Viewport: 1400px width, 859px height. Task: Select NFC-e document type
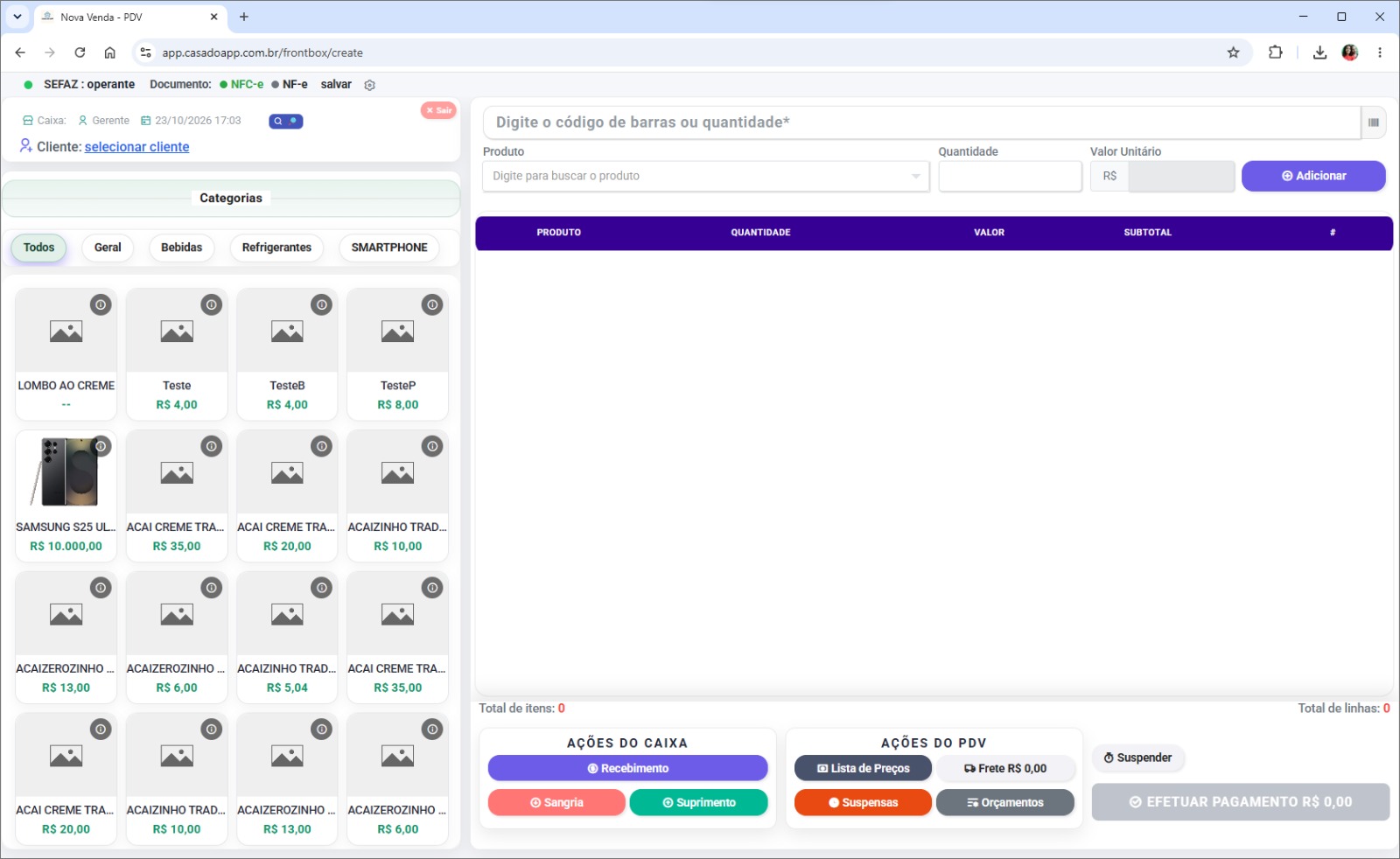click(241, 85)
